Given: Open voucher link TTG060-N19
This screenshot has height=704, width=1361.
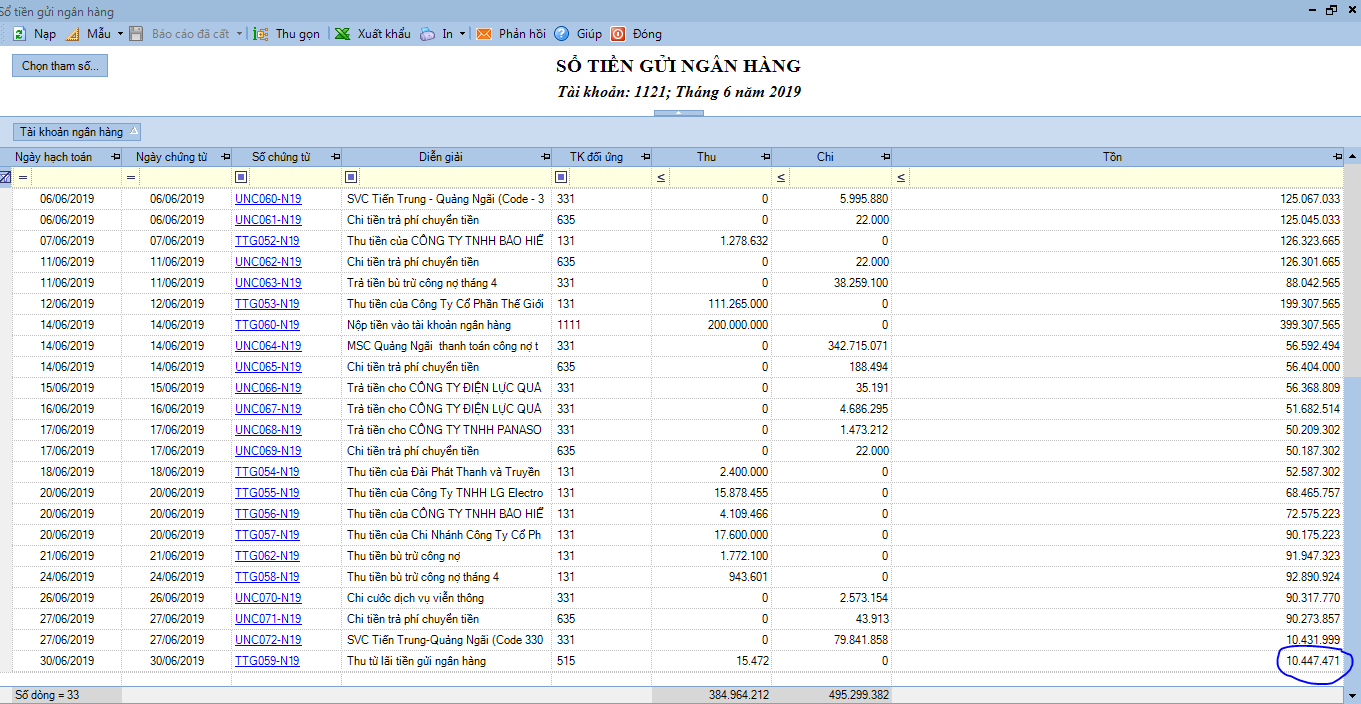Looking at the screenshot, I should (267, 325).
